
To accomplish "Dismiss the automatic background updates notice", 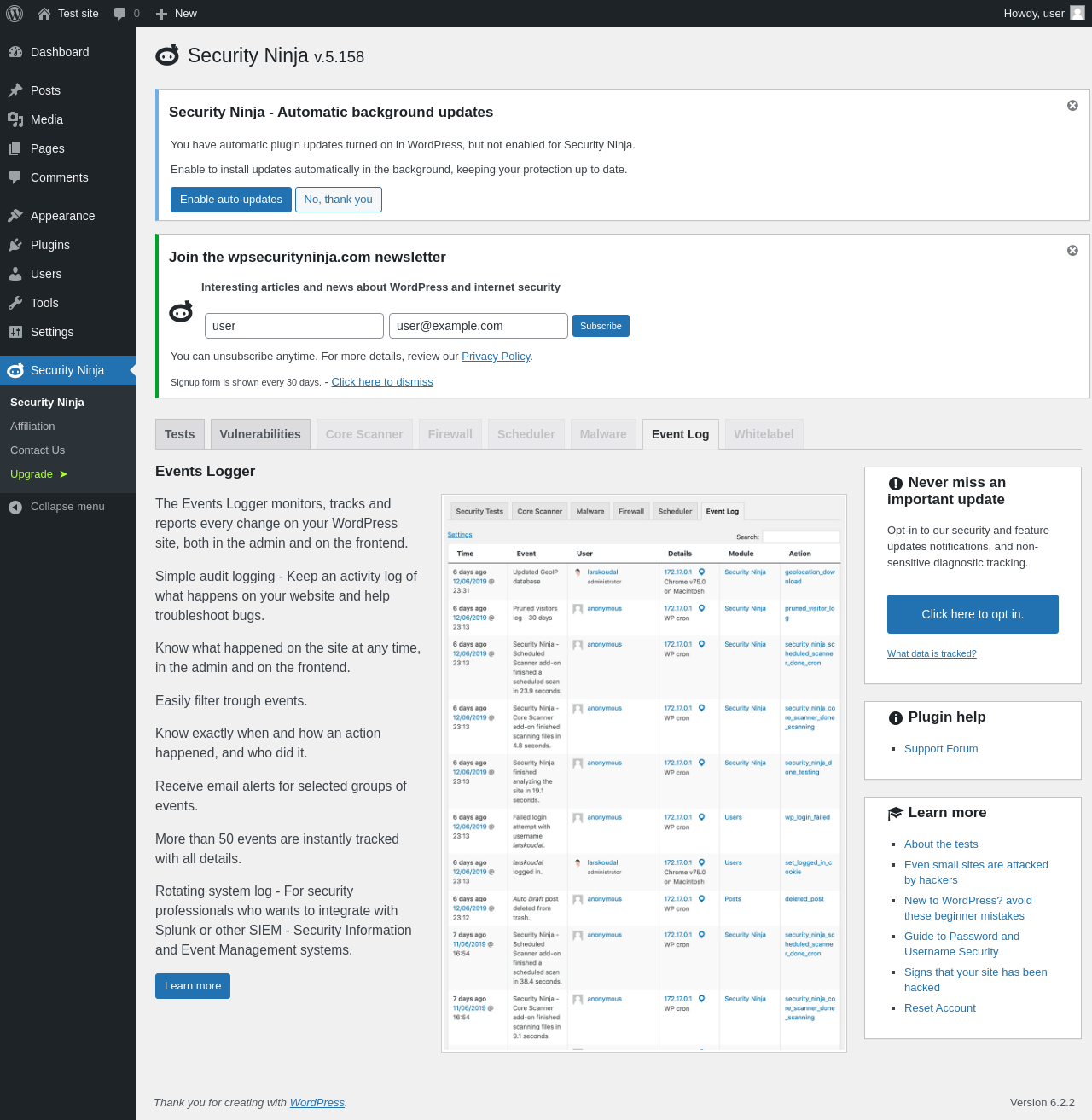I will pos(1072,106).
